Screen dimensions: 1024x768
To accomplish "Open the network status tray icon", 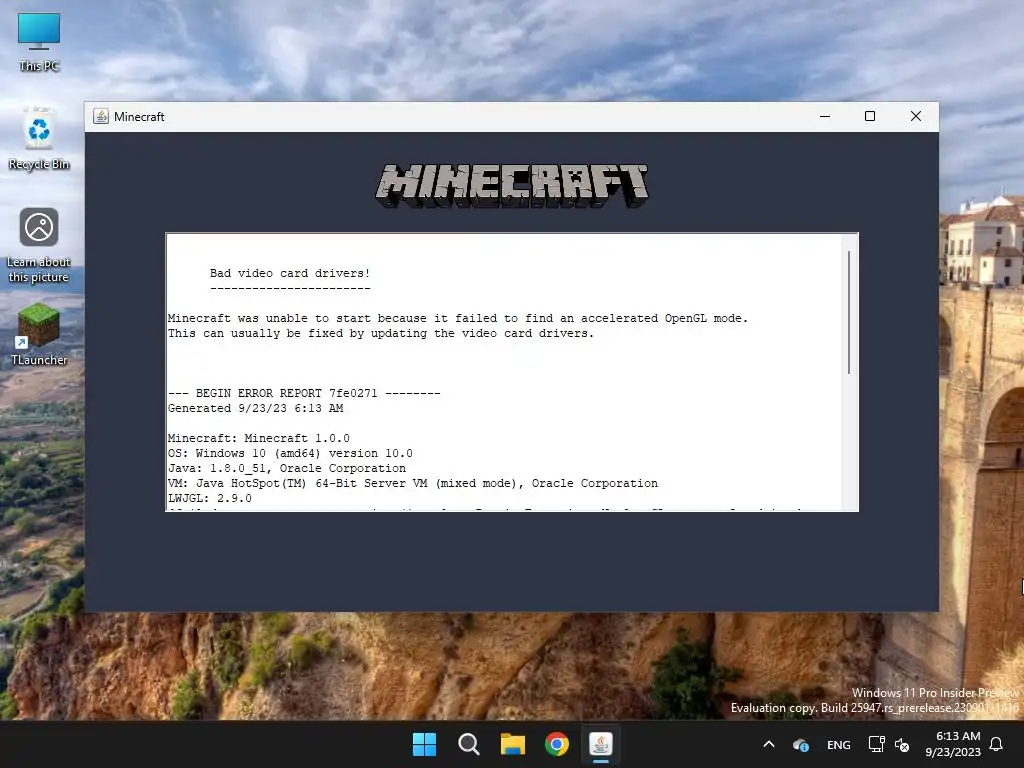I will [x=876, y=744].
